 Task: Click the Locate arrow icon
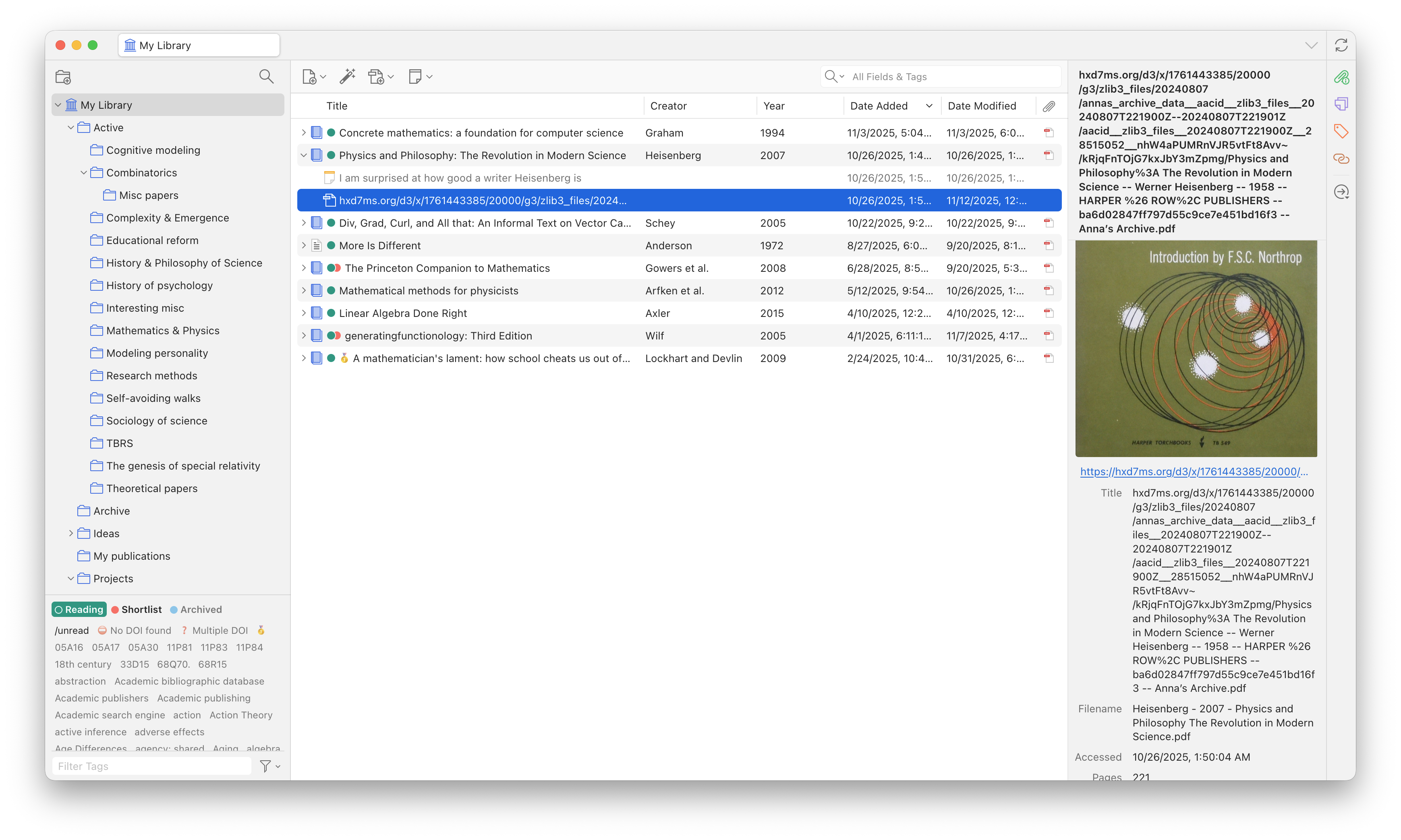[x=1341, y=192]
